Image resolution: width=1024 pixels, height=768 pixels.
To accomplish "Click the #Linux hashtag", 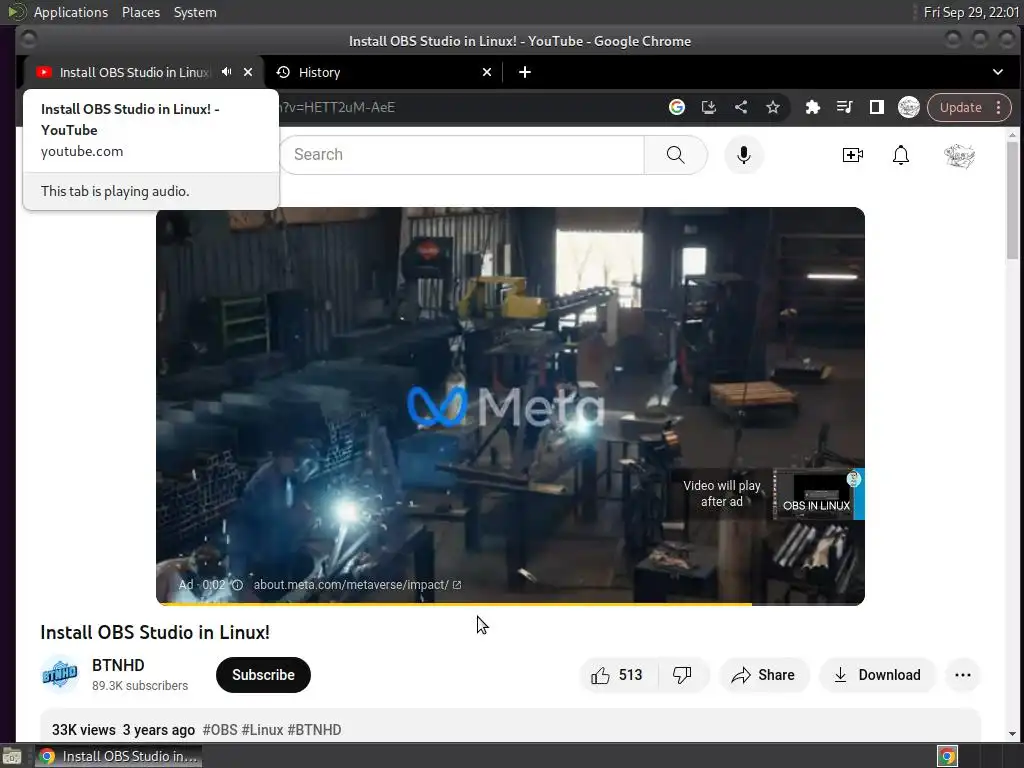I will [263, 729].
